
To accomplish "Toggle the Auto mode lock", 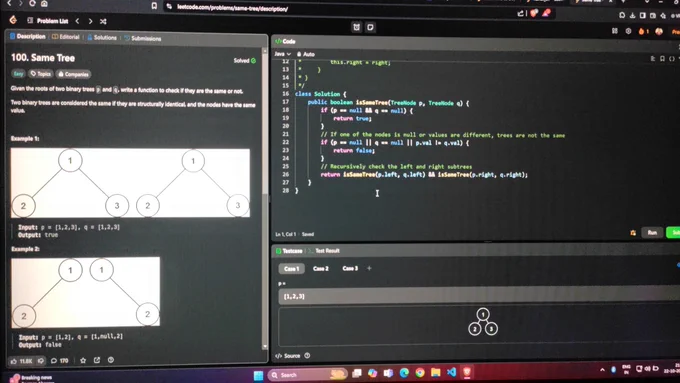I will [x=306, y=54].
